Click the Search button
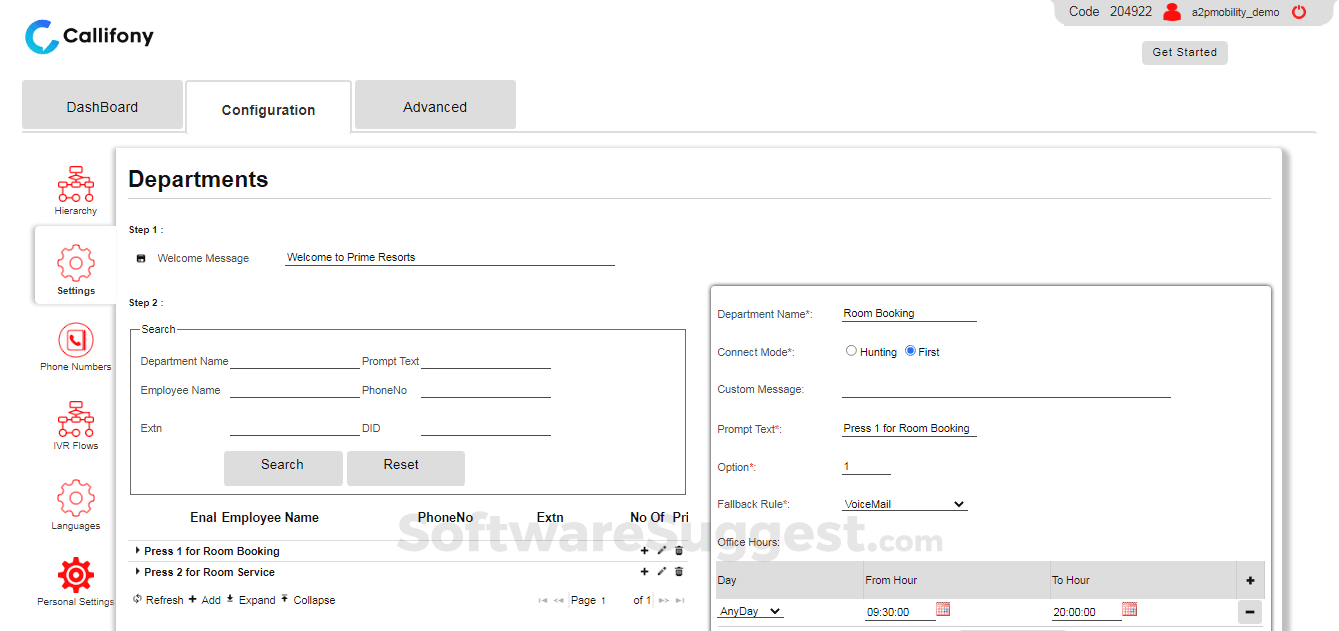Screen dimensions: 1339x631 click(282, 466)
